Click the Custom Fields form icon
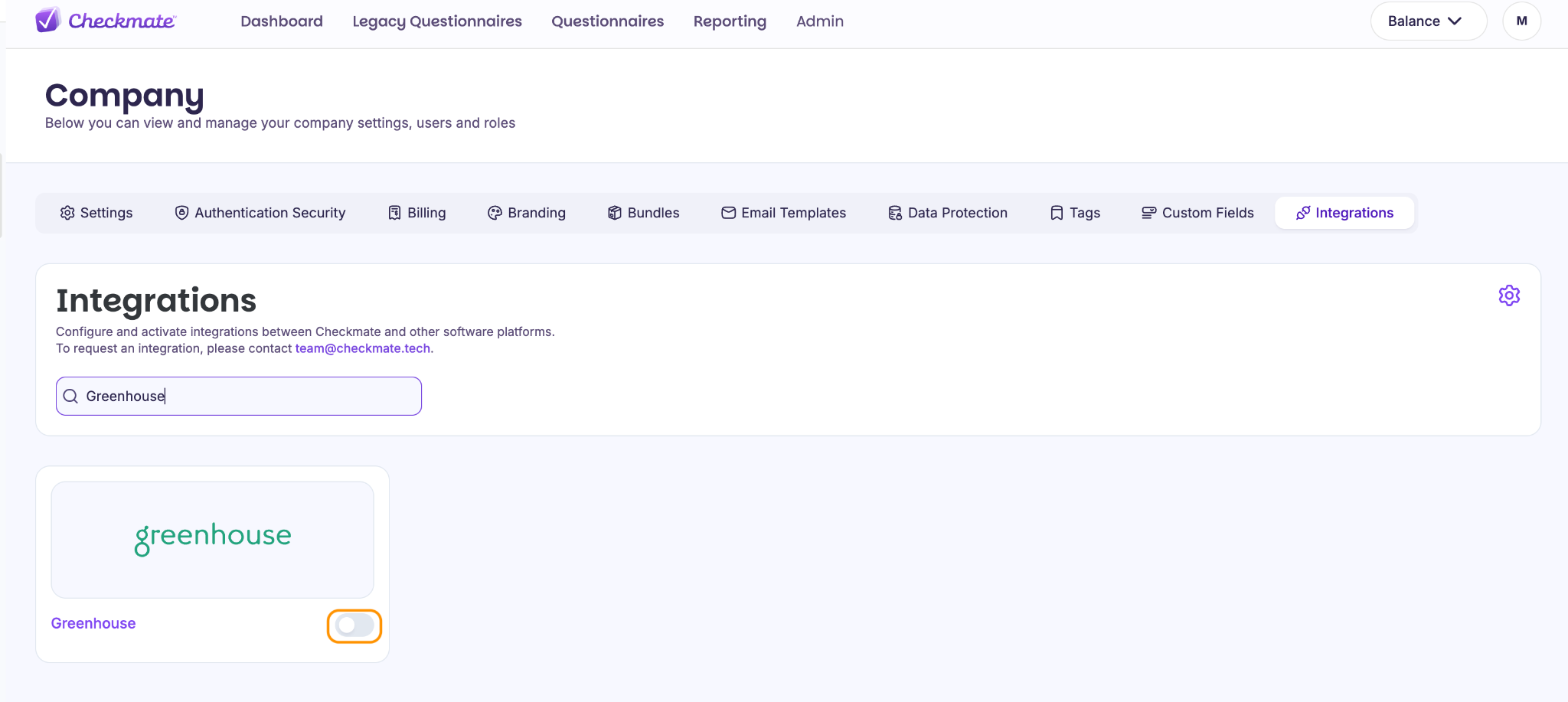 click(x=1148, y=213)
